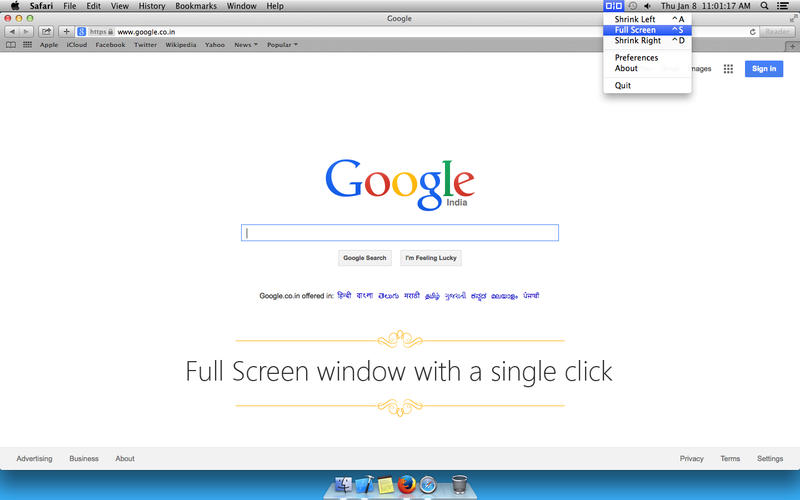This screenshot has width=800, height=500.
Task: Open the File menu
Action: [69, 6]
